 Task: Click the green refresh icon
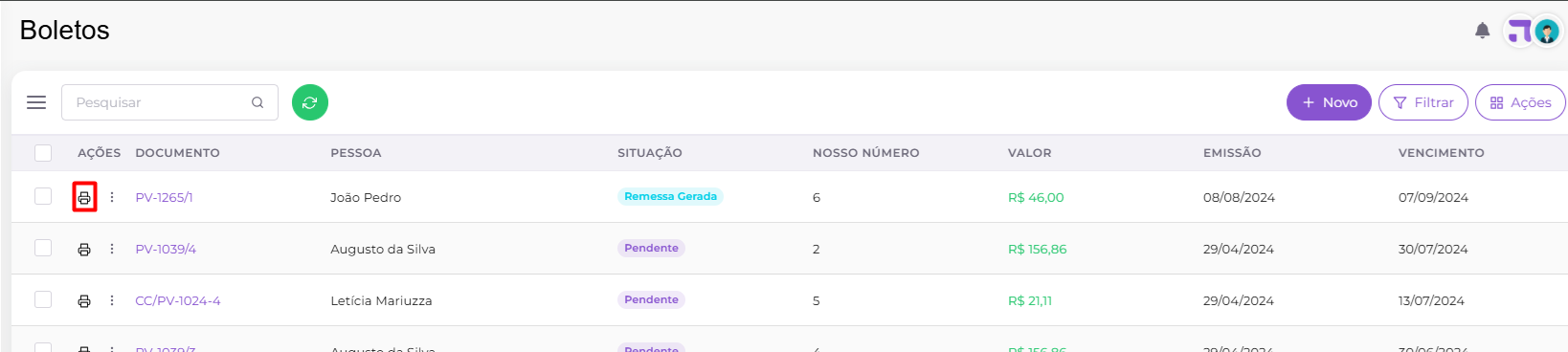tap(309, 102)
